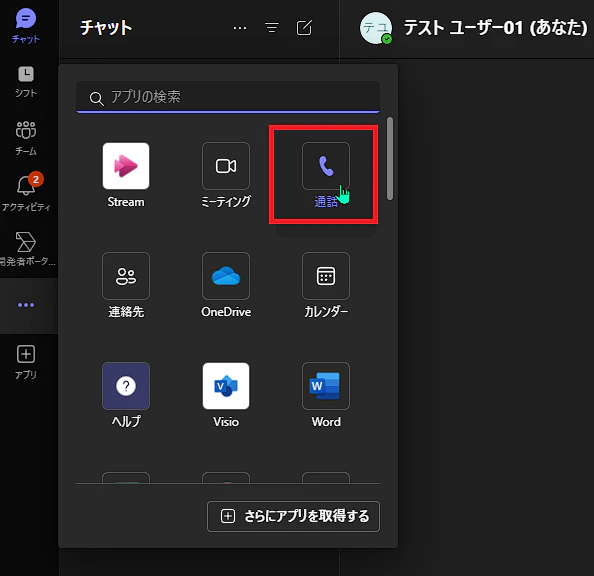
Task: Open the Developer Portal sidebar app
Action: (x=26, y=249)
